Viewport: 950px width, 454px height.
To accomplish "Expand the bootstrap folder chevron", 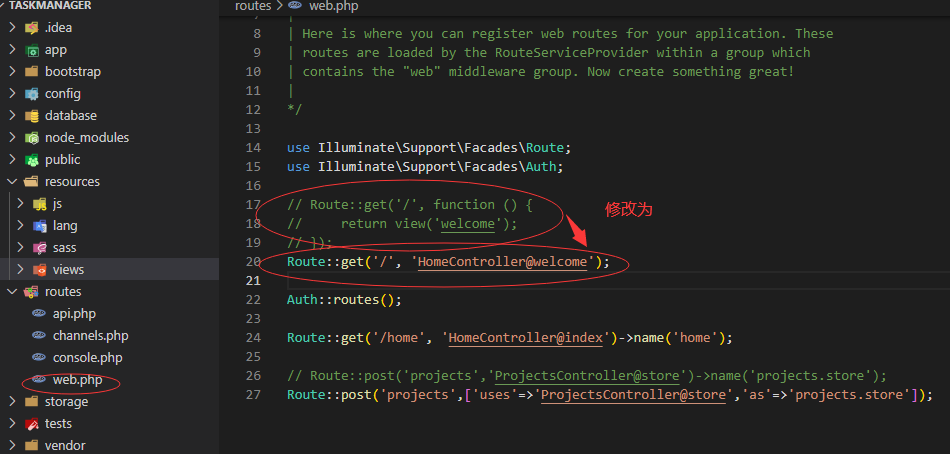I will pyautogui.click(x=12, y=72).
